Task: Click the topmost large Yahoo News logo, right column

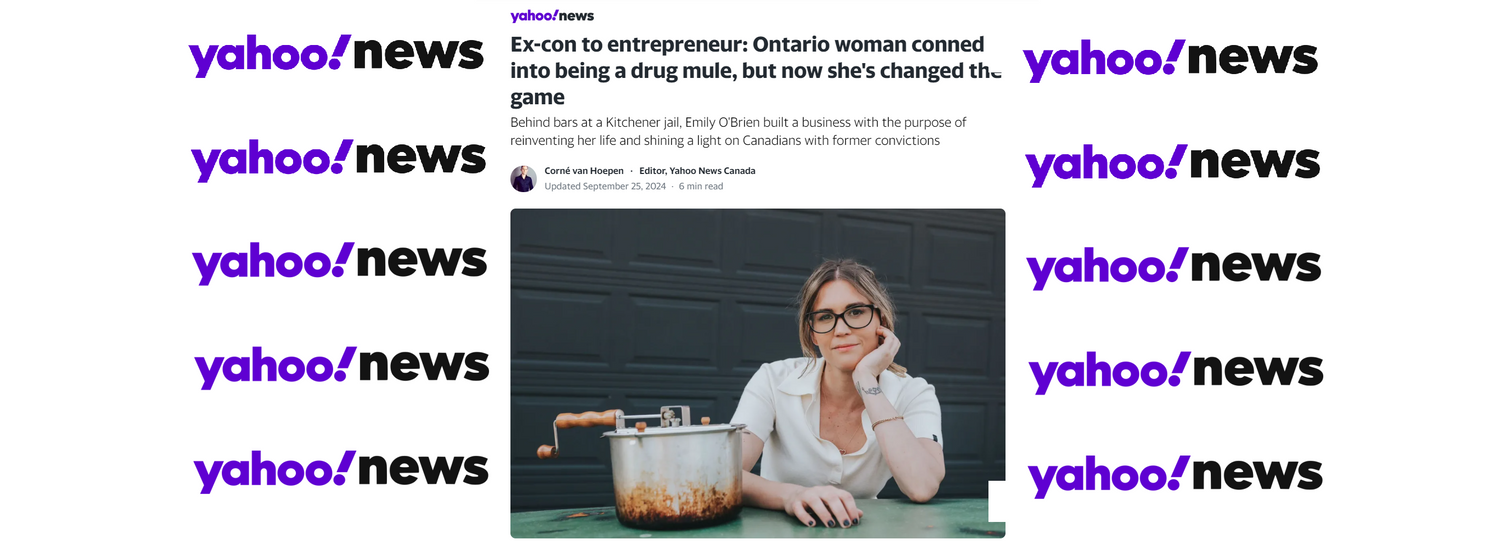Action: coord(1170,60)
